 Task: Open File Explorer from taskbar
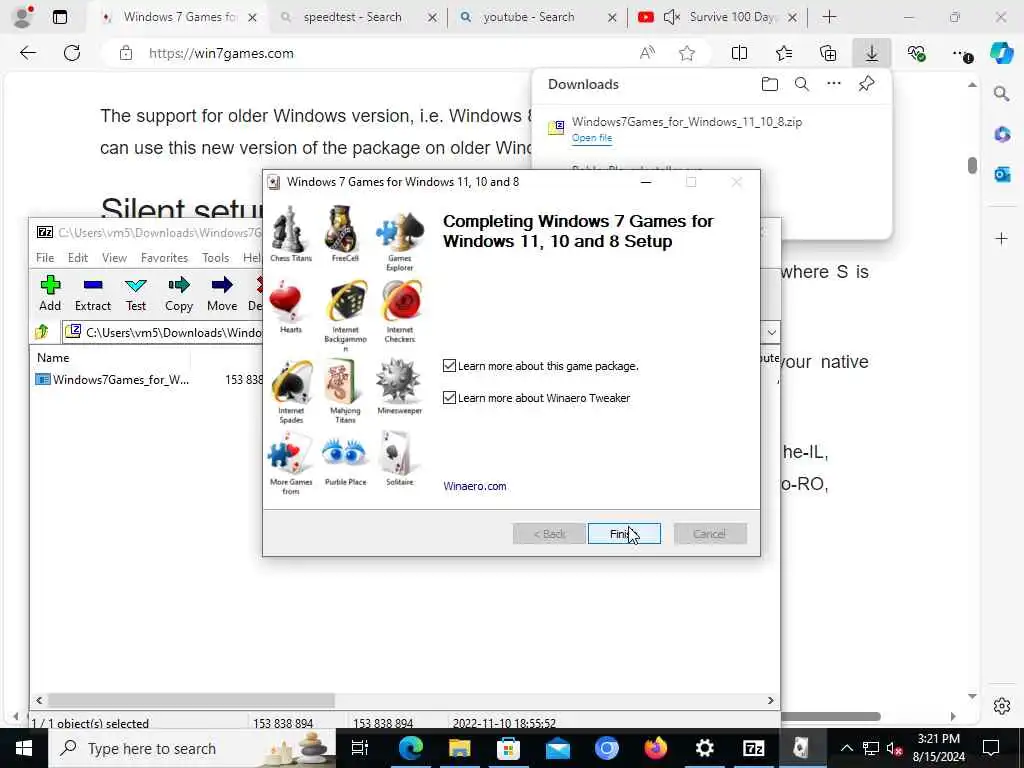coord(459,748)
